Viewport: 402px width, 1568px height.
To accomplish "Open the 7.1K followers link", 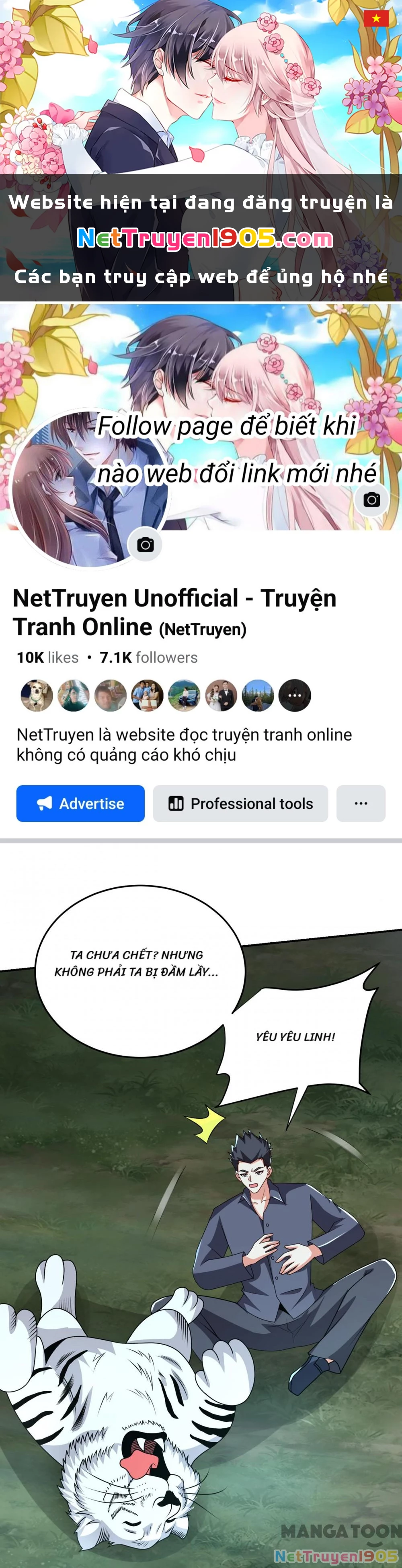I will [149, 657].
